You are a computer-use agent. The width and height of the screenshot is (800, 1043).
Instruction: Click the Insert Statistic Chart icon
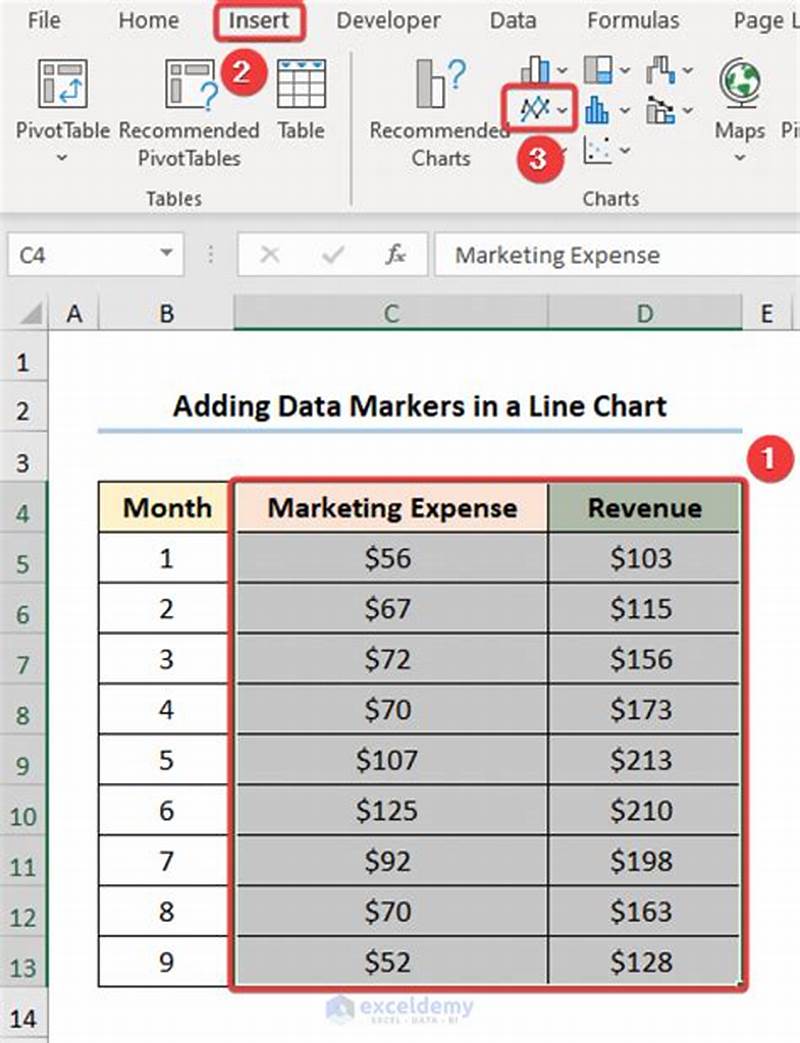coord(597,108)
